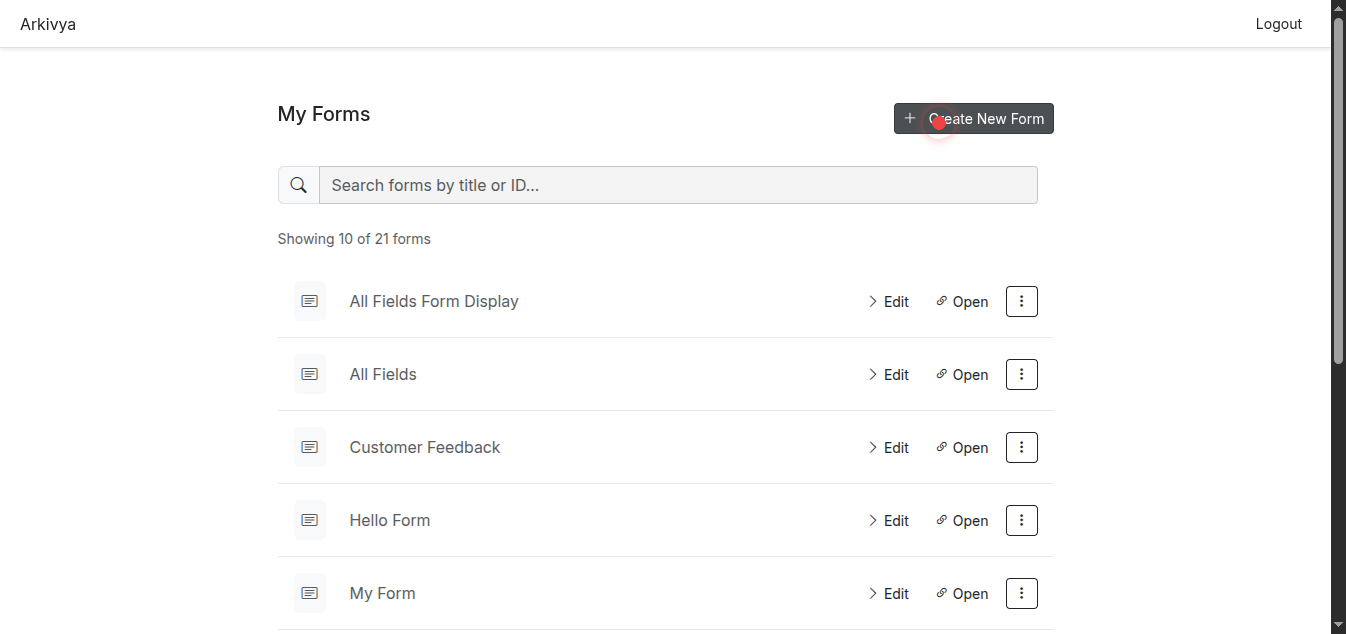This screenshot has width=1346, height=634.
Task: Open the Hello Form link
Action: (962, 521)
